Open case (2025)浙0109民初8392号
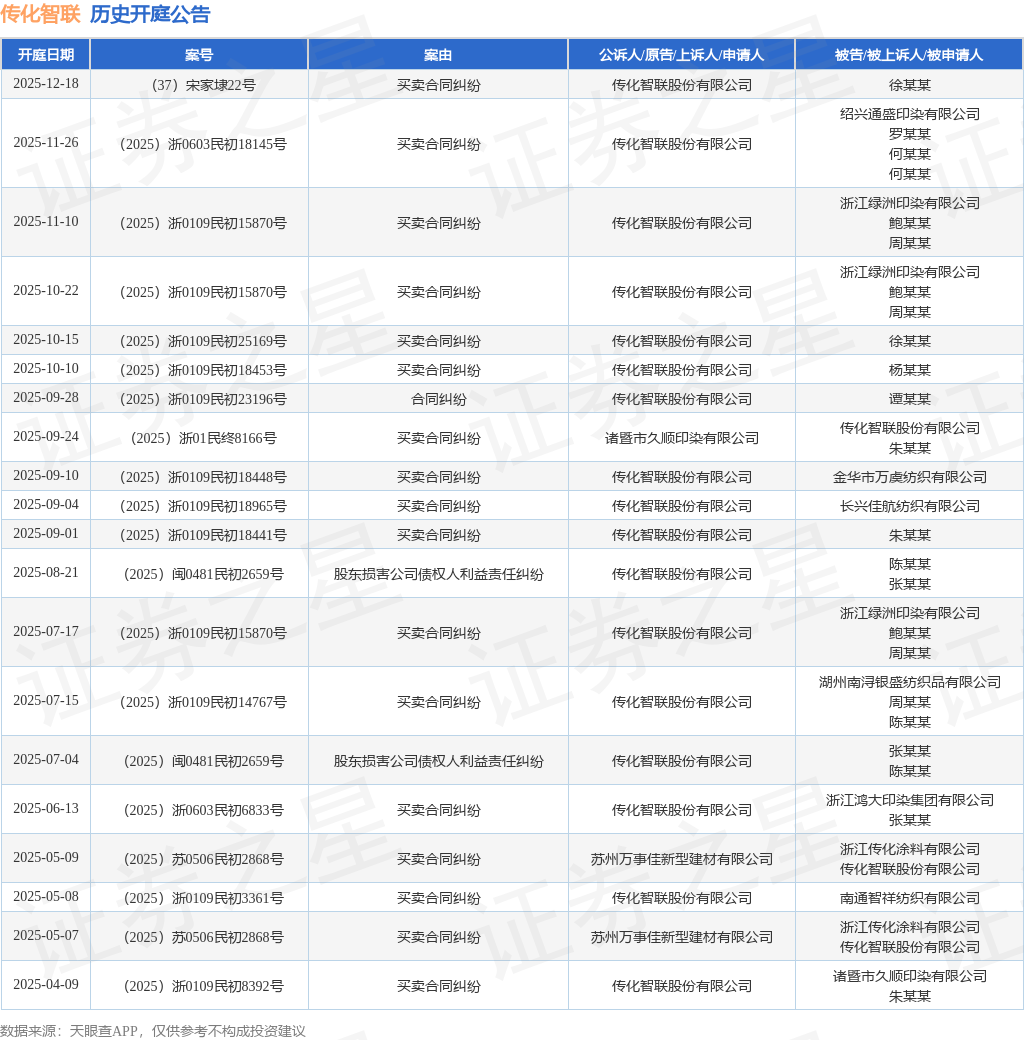Image resolution: width=1024 pixels, height=1040 pixels. tap(203, 986)
